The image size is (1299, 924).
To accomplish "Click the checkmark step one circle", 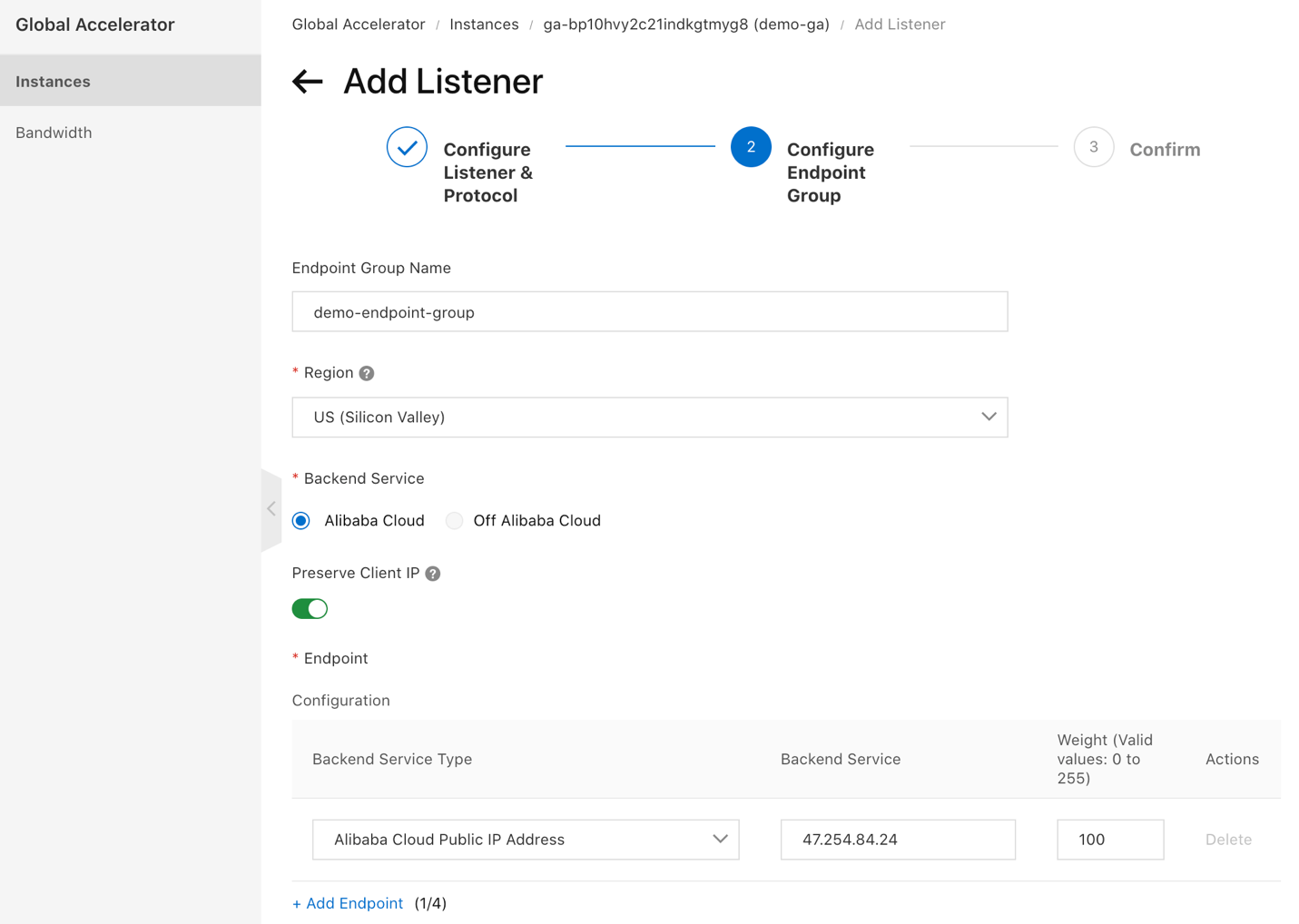I will [407, 147].
